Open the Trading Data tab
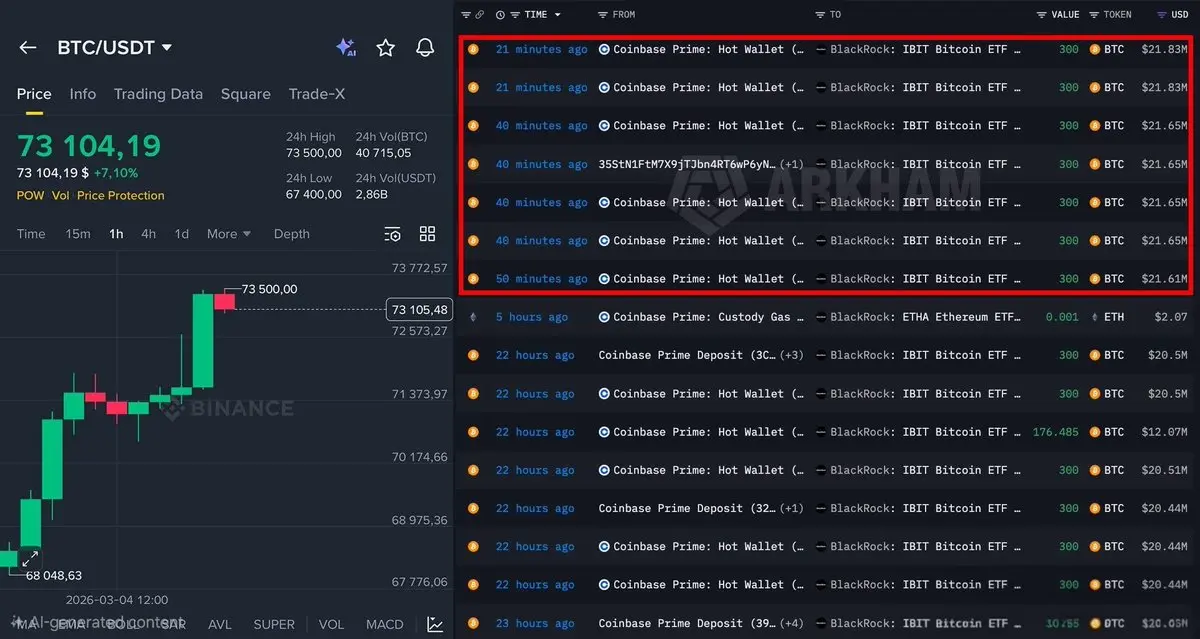Viewport: 1200px width, 639px height. click(x=158, y=94)
